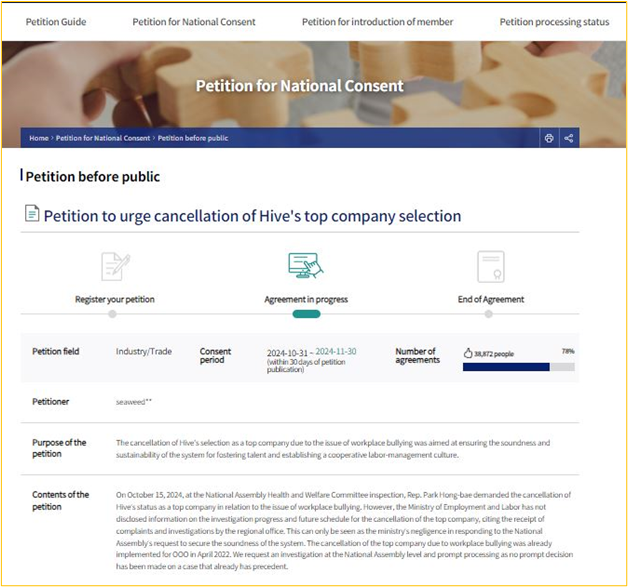Click the petition title heading
Image resolution: width=628 pixels, height=587 pixels.
point(252,216)
